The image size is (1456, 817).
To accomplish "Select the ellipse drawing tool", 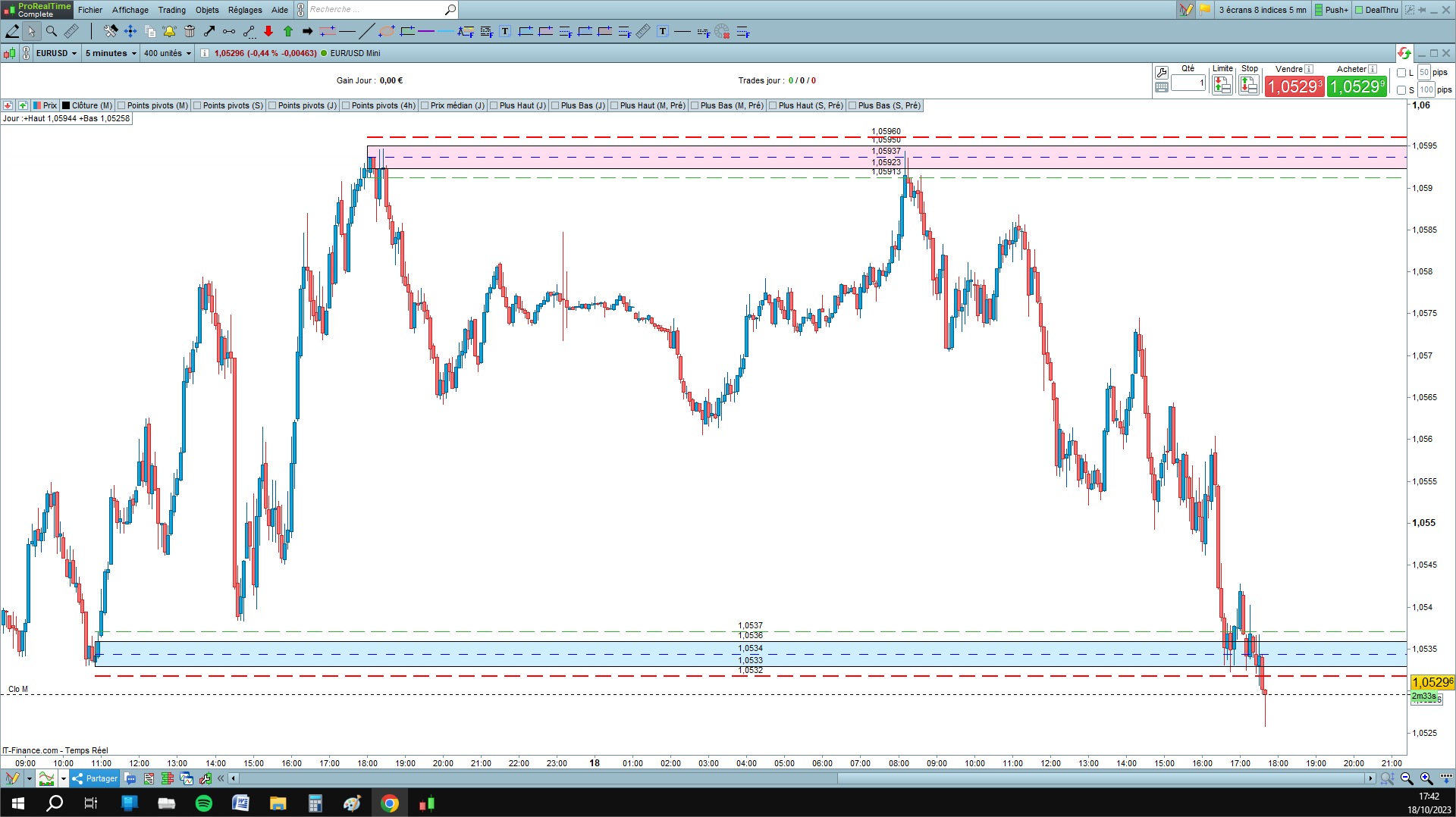I will tap(387, 31).
